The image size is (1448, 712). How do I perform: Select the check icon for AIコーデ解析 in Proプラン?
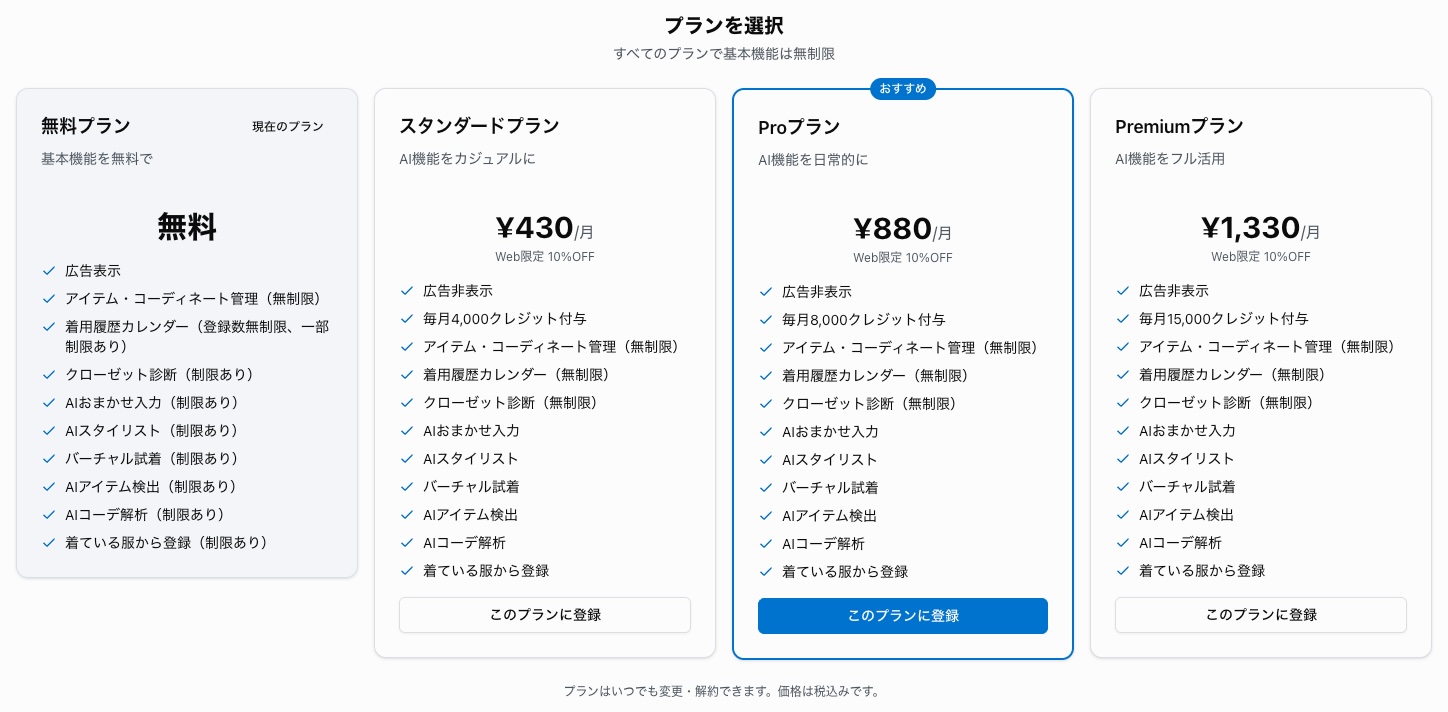pos(766,543)
